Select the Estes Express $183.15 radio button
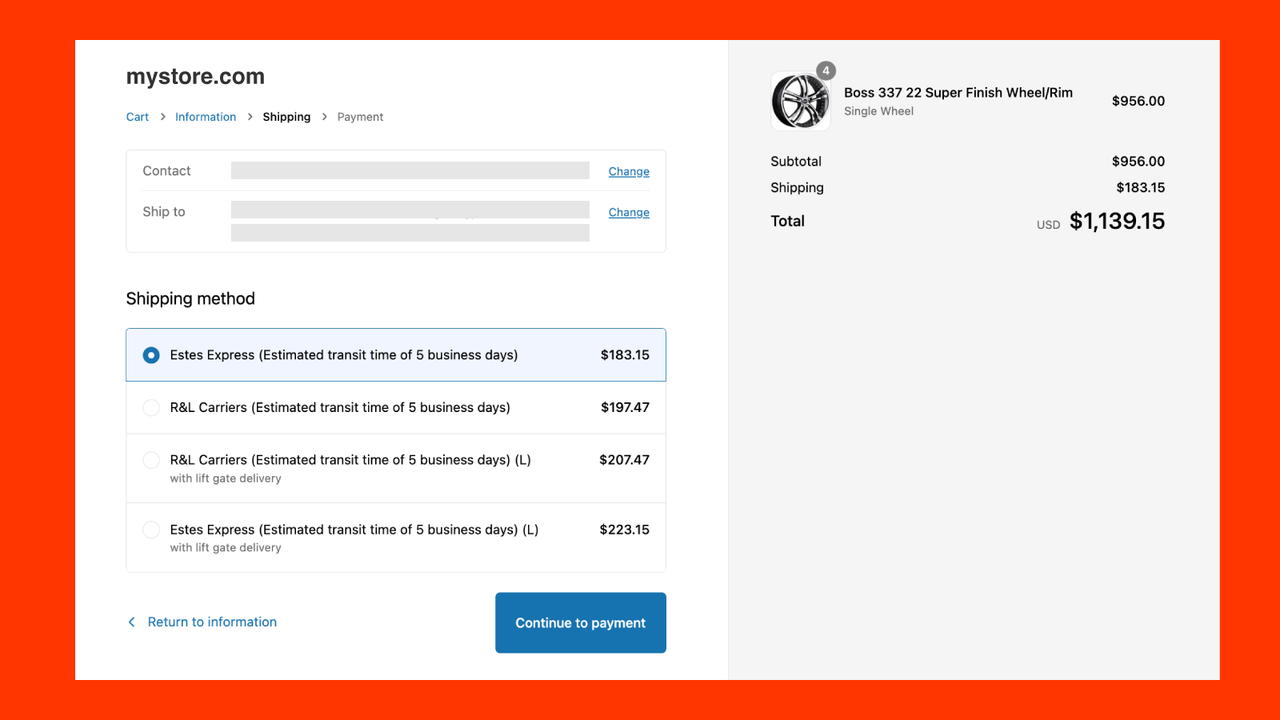The image size is (1280, 720). point(151,355)
